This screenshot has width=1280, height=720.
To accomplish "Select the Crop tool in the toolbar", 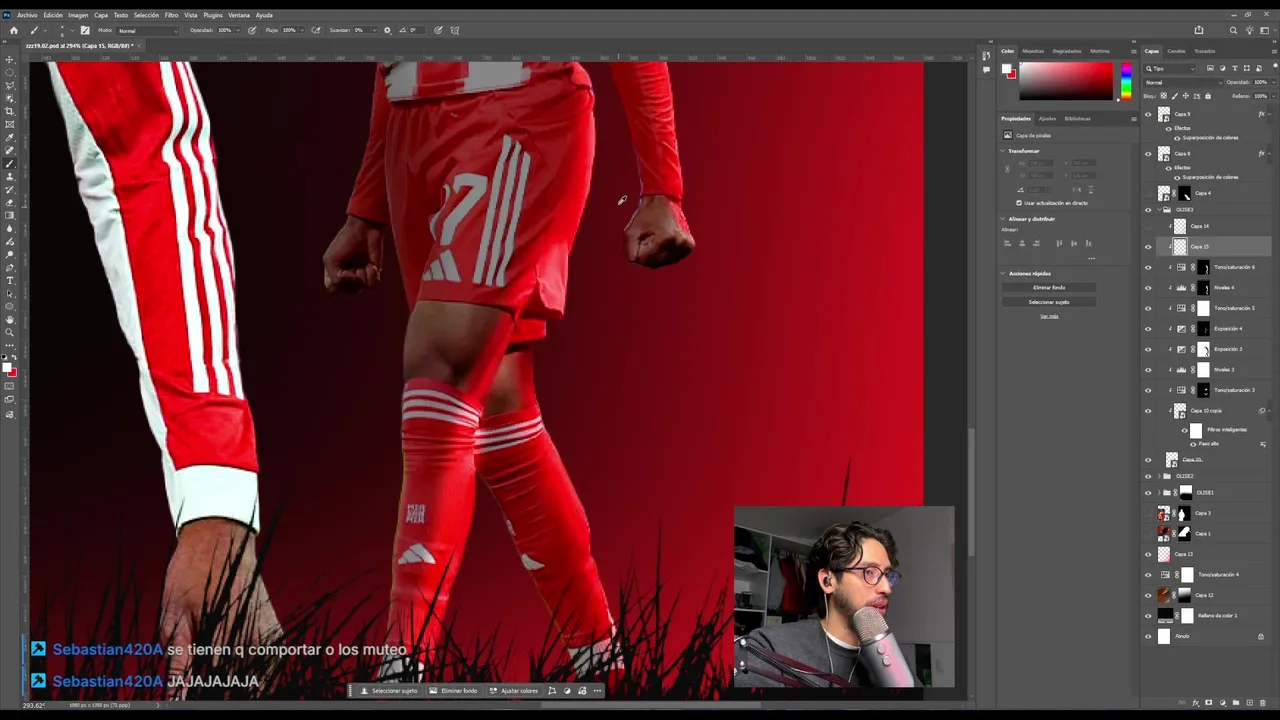I will [x=10, y=110].
